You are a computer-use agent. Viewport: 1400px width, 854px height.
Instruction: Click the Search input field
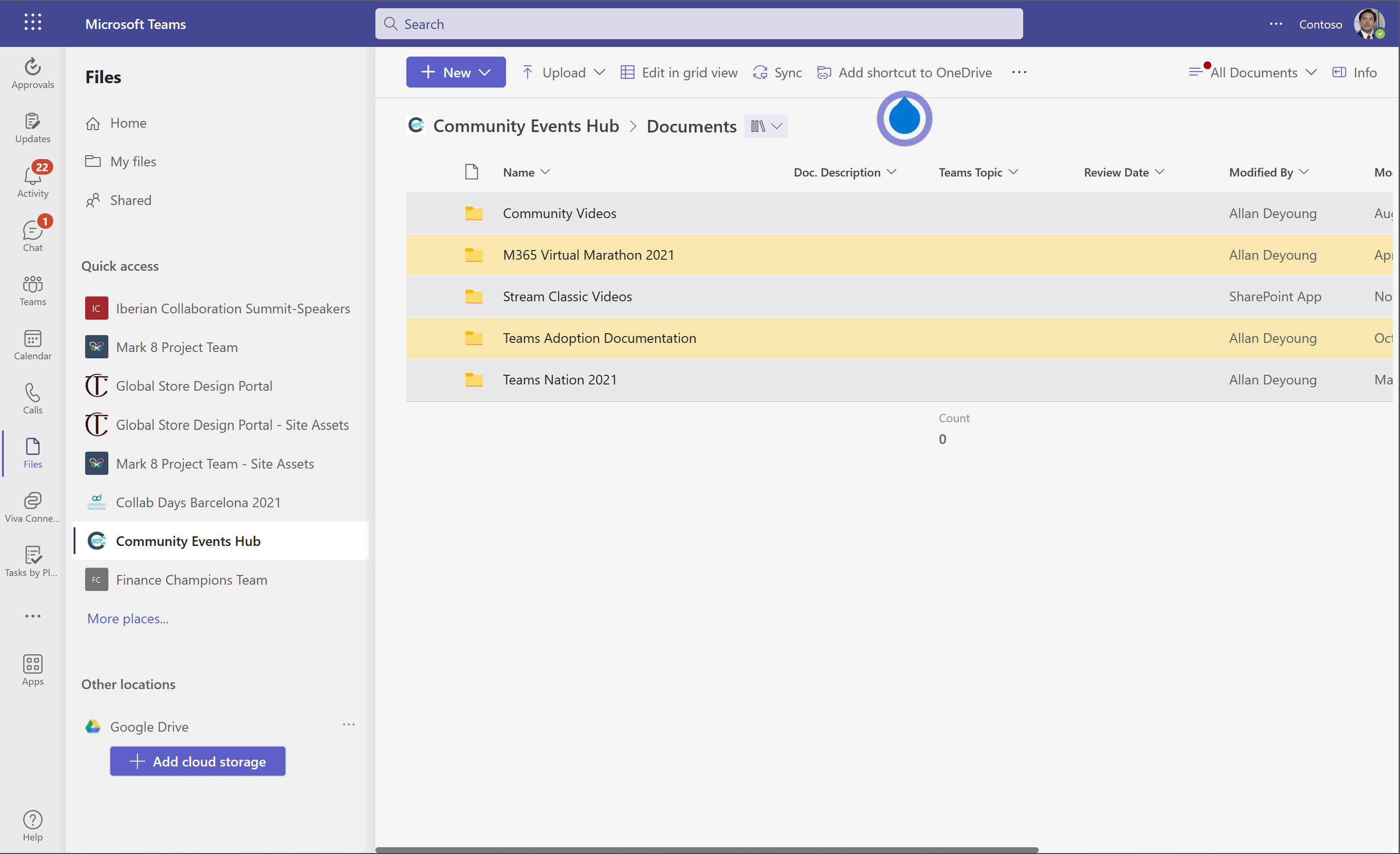coord(699,24)
